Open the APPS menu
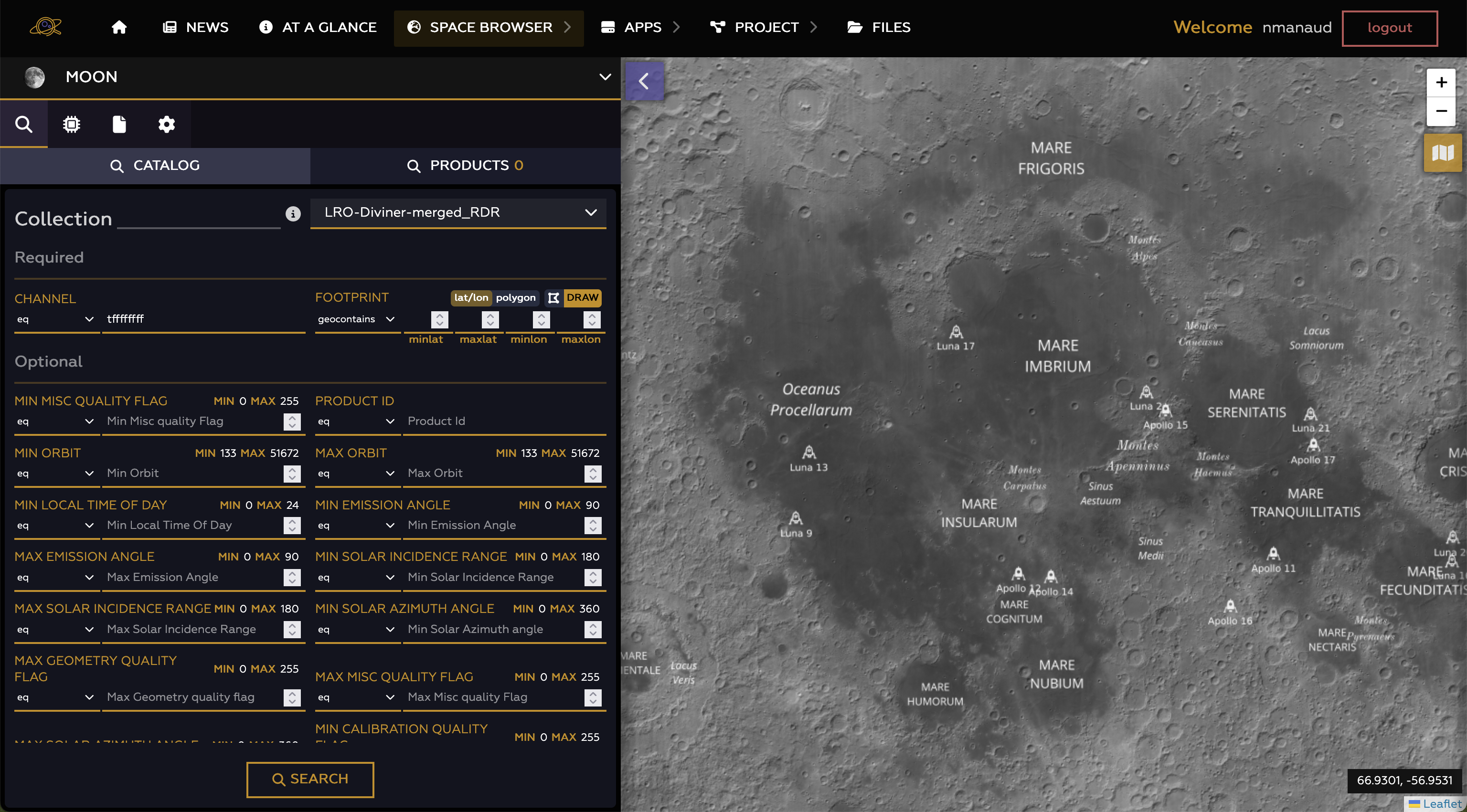Screen dimensions: 1467x812 pos(640,27)
